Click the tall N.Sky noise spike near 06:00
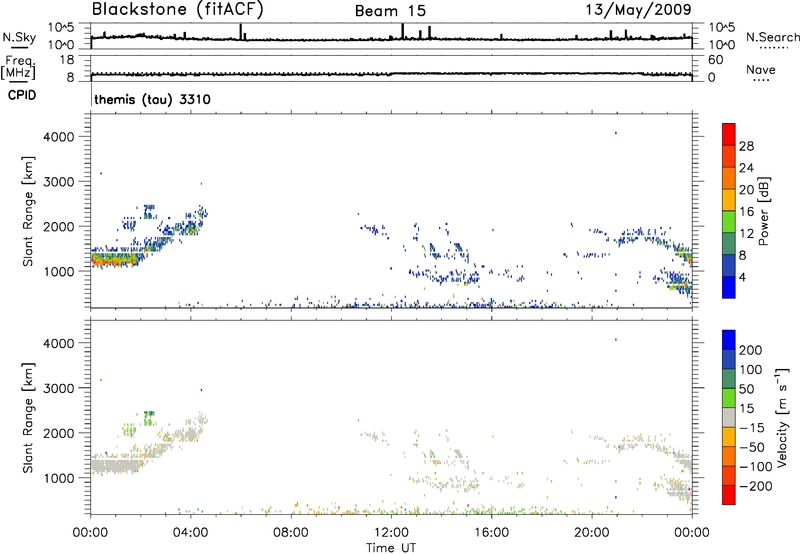 pos(240,31)
